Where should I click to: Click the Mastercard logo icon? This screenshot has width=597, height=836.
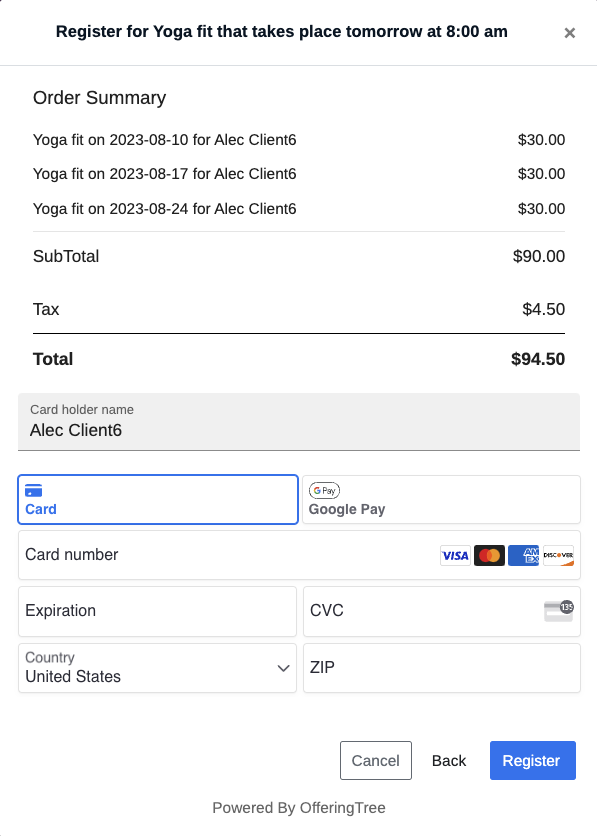pos(489,556)
